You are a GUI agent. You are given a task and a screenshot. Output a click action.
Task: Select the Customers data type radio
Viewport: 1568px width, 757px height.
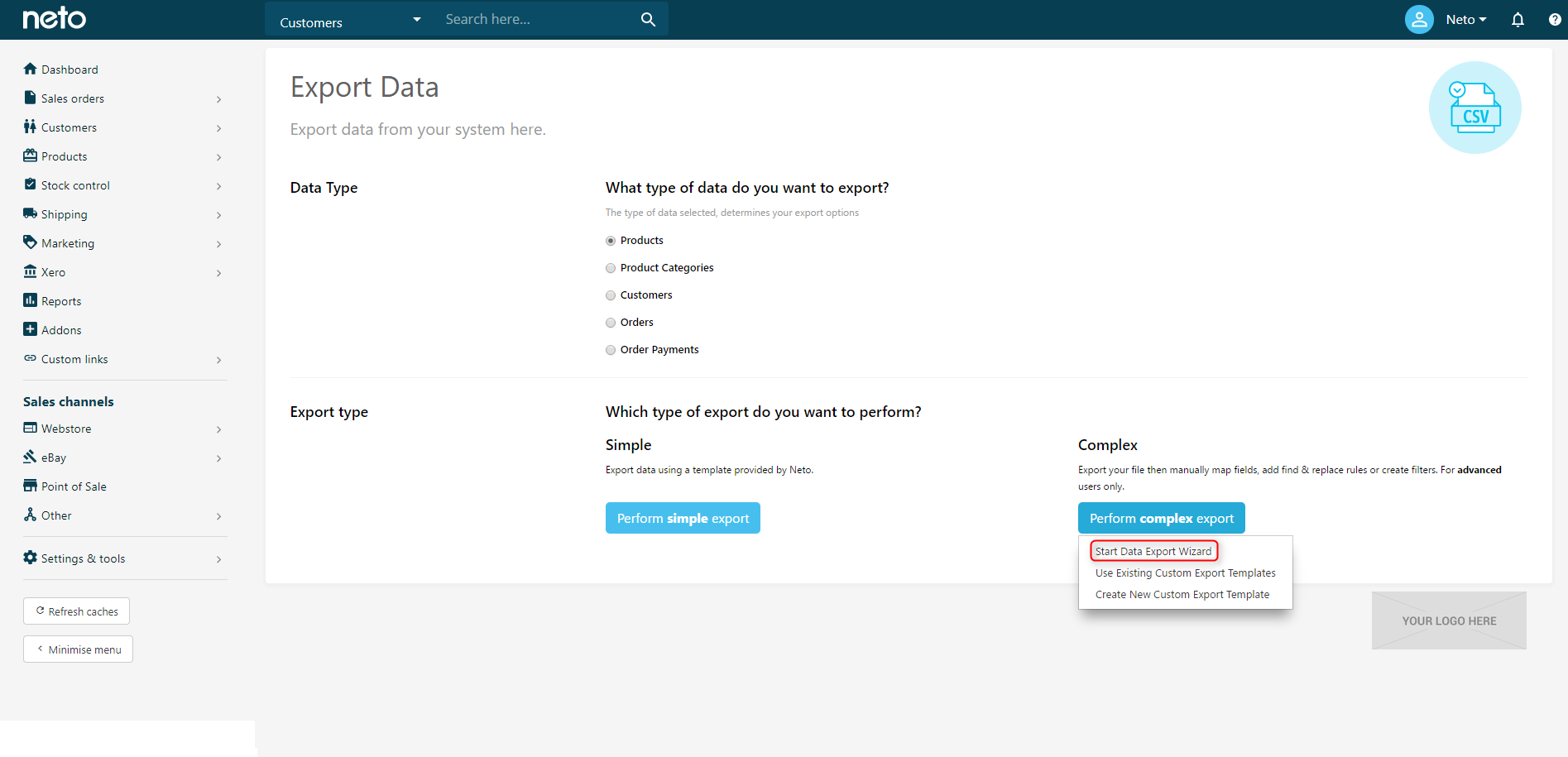click(x=611, y=295)
